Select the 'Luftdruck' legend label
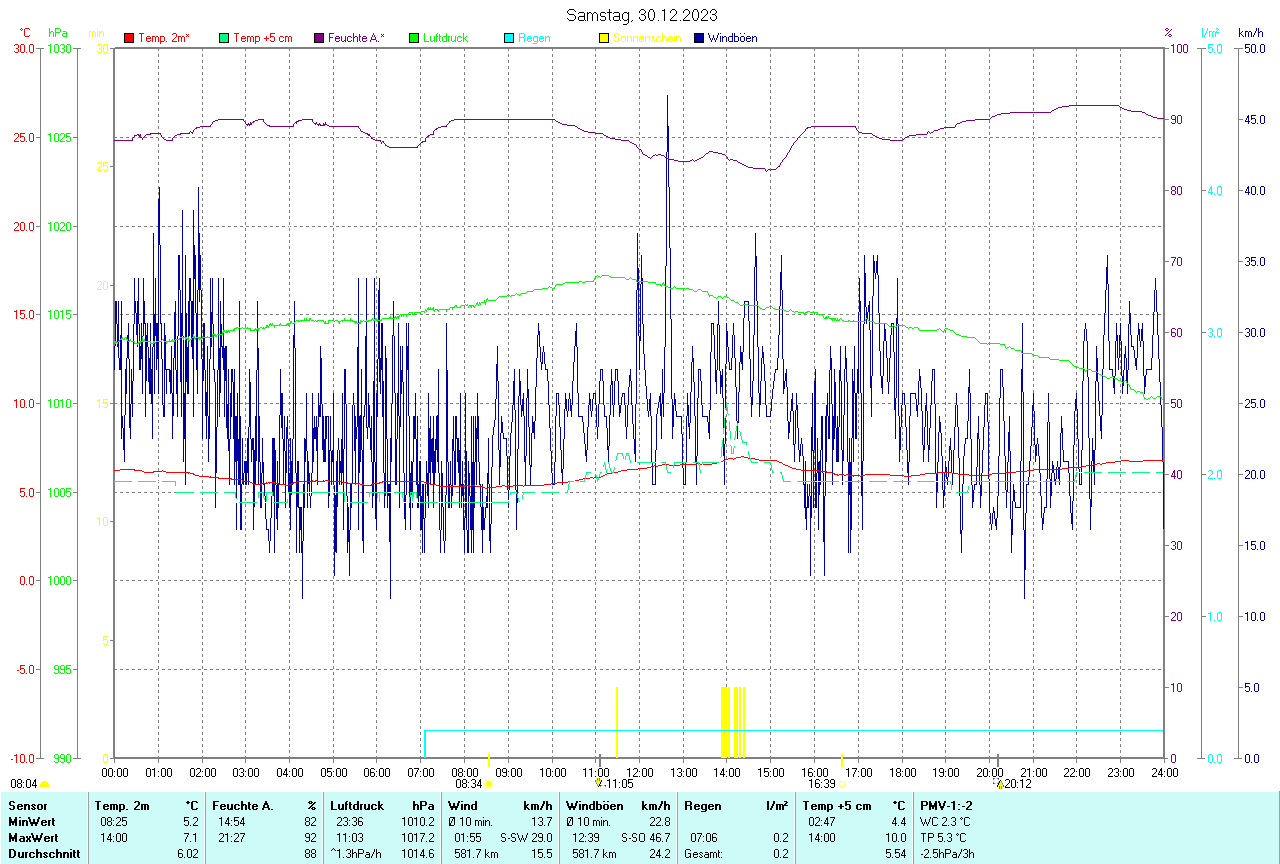This screenshot has width=1280, height=864. coord(446,38)
